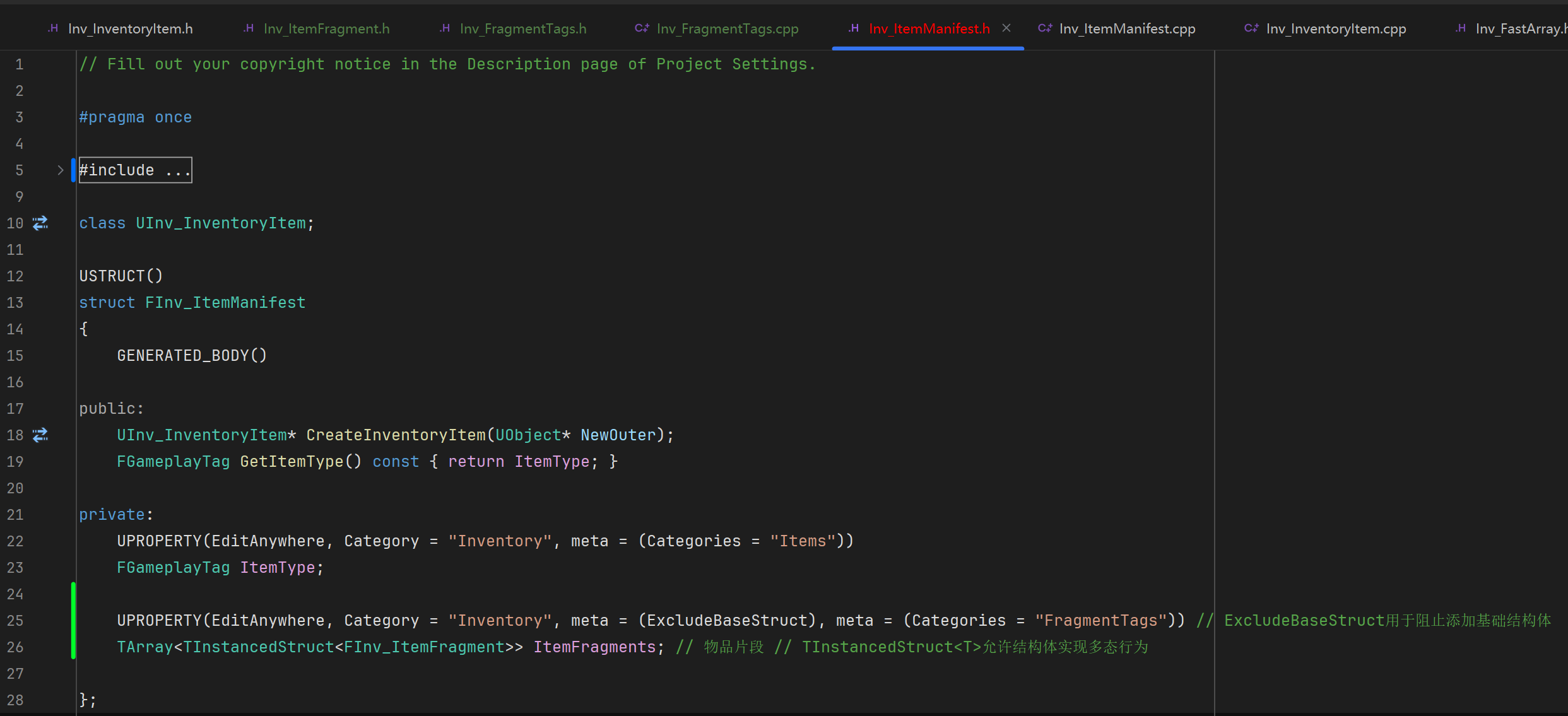The height and width of the screenshot is (716, 1568).
Task: Open the Inv_FragmentTags.h tab
Action: click(522, 29)
